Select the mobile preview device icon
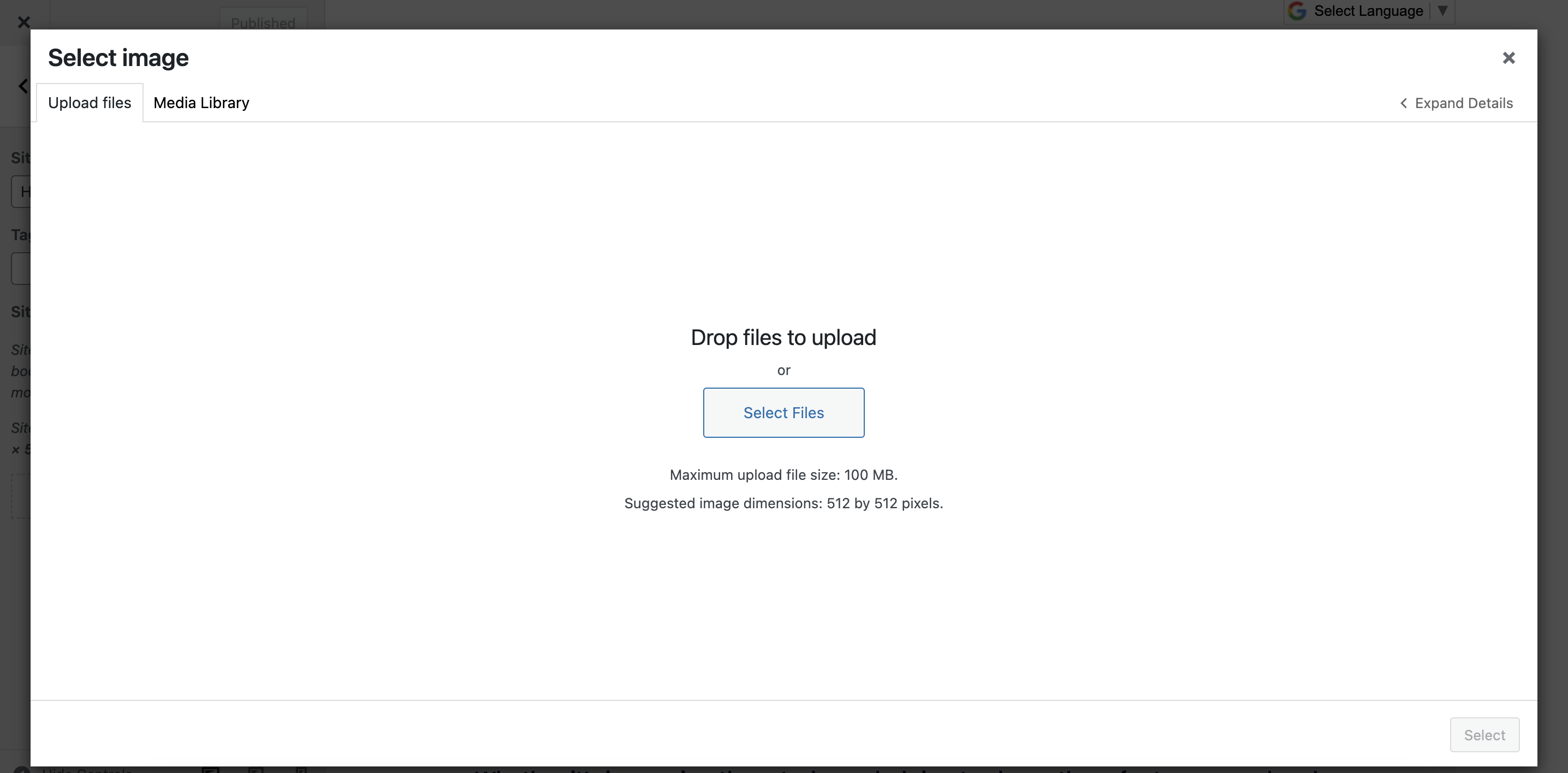Screen dimensions: 1568x773 [x=301, y=769]
